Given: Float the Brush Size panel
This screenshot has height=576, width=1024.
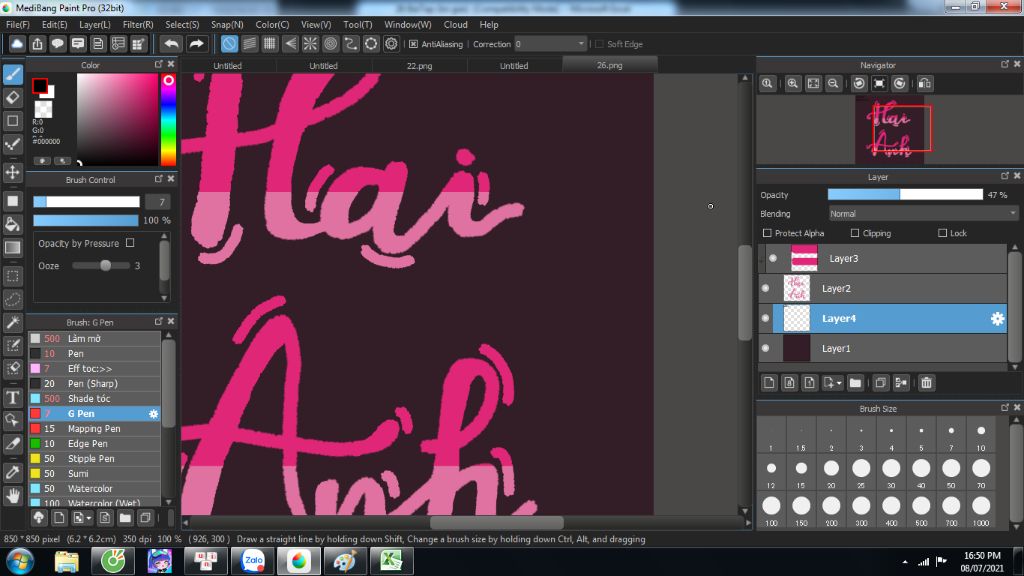Looking at the screenshot, I should click(x=1004, y=408).
